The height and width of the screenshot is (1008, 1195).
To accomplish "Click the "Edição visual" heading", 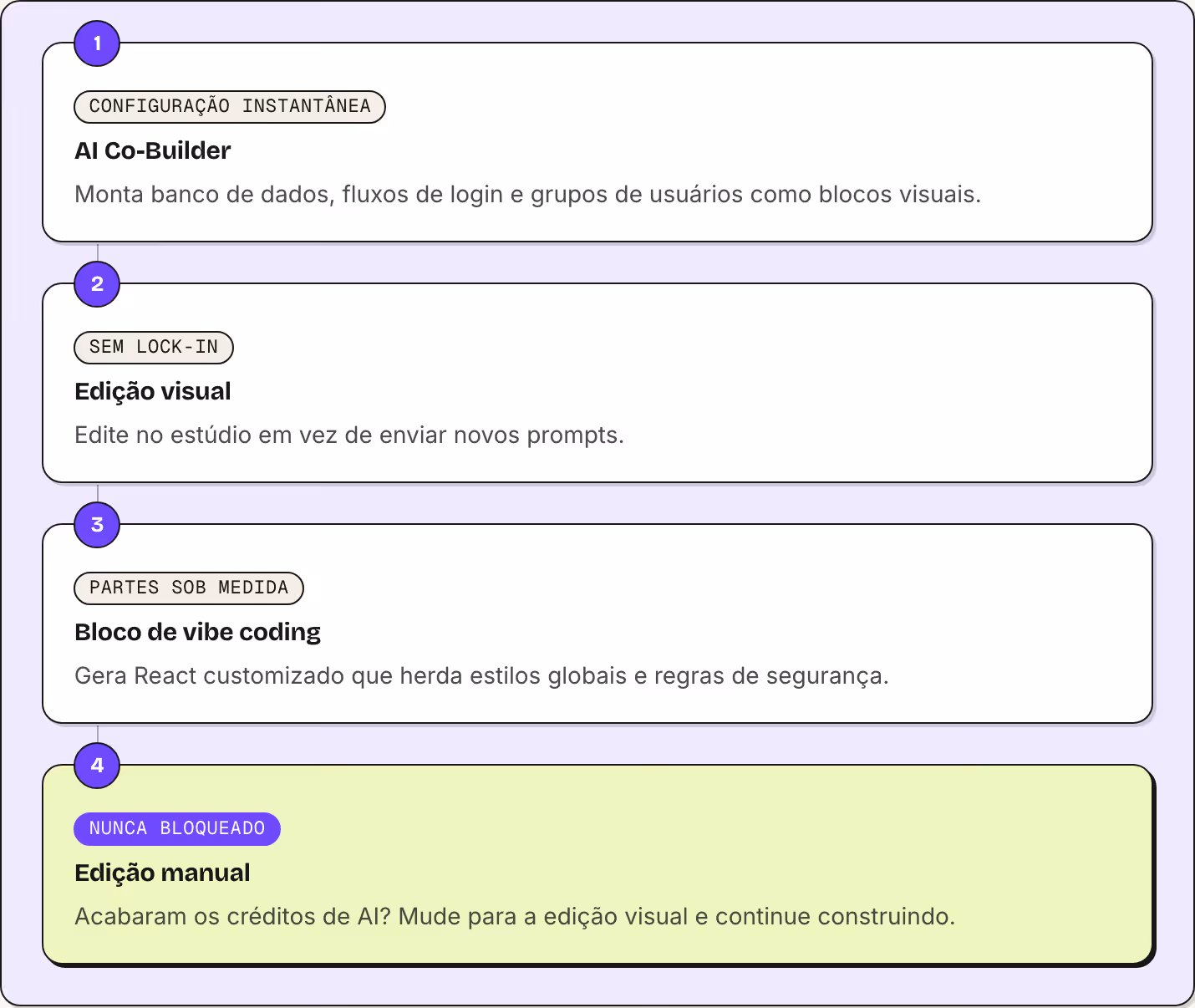I will [x=153, y=391].
